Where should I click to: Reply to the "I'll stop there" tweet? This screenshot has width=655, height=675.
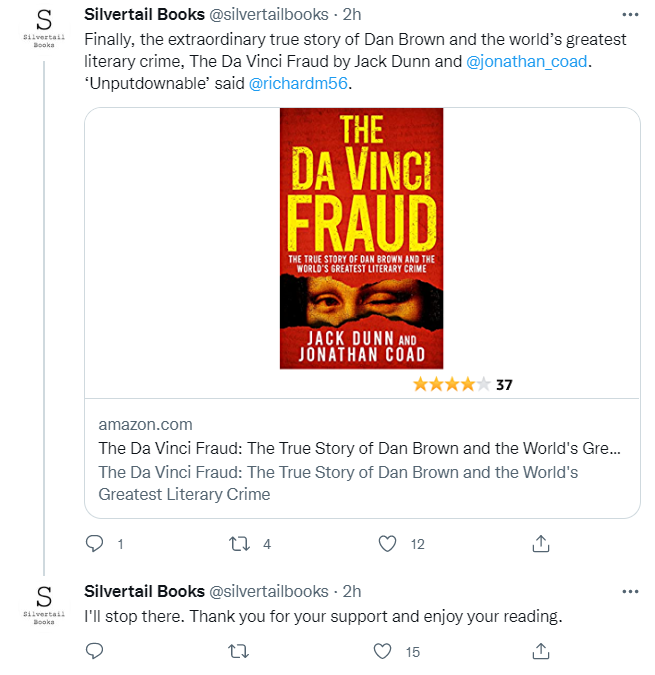click(x=96, y=651)
